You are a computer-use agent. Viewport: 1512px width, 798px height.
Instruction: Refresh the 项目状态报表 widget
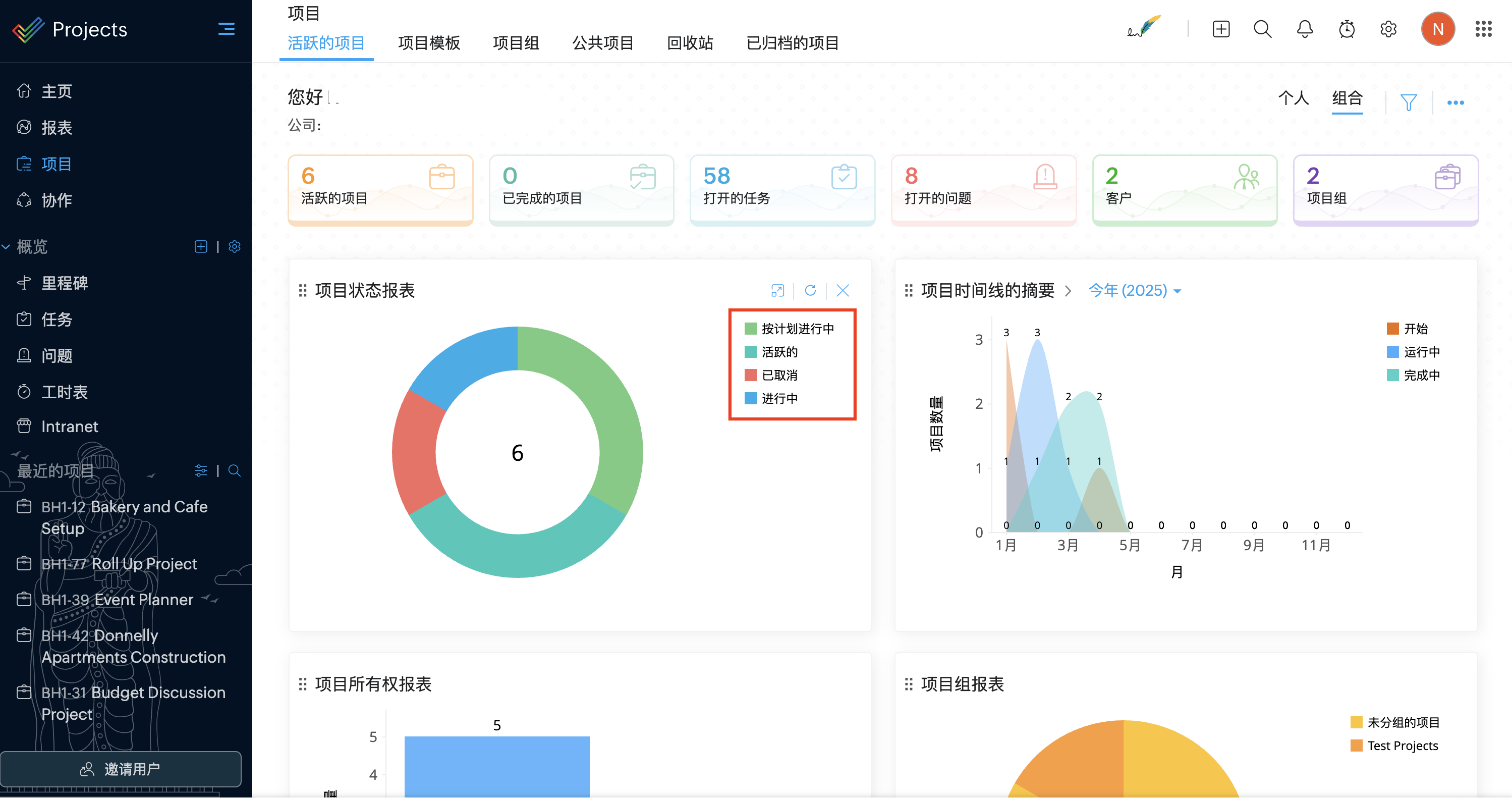810,290
